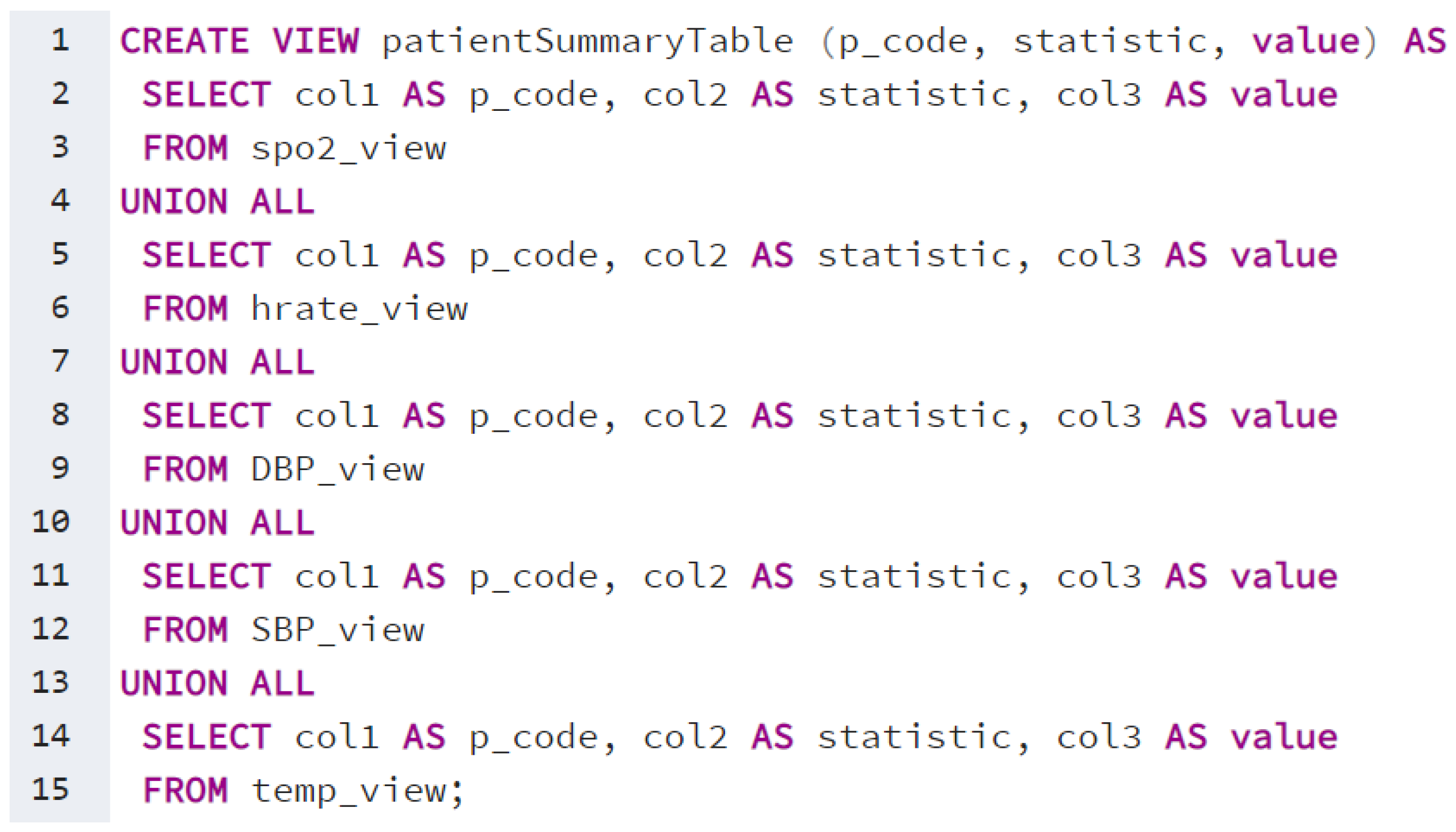
Task: Click the SBP_view table name
Action: coord(337,631)
